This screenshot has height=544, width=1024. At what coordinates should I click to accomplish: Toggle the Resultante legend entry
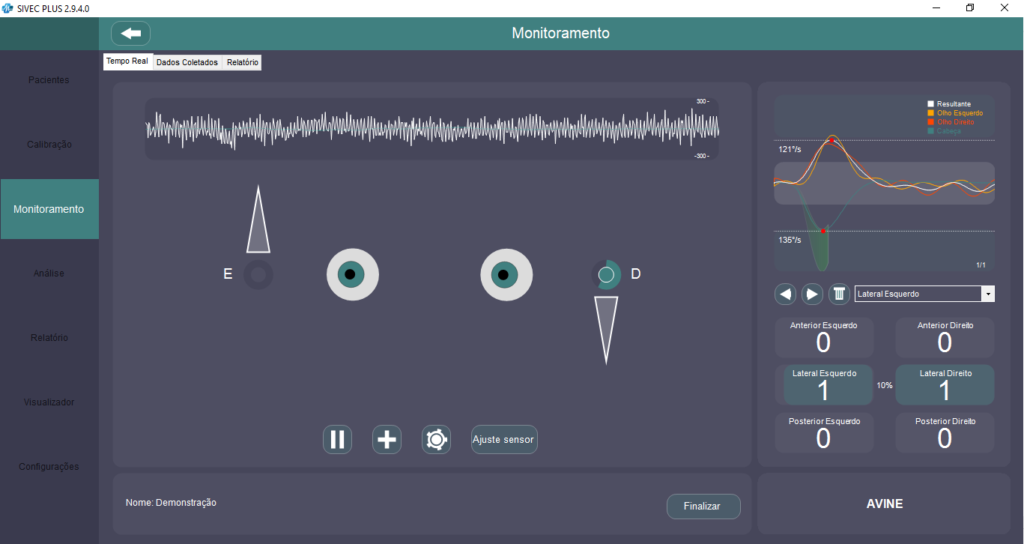(x=954, y=103)
